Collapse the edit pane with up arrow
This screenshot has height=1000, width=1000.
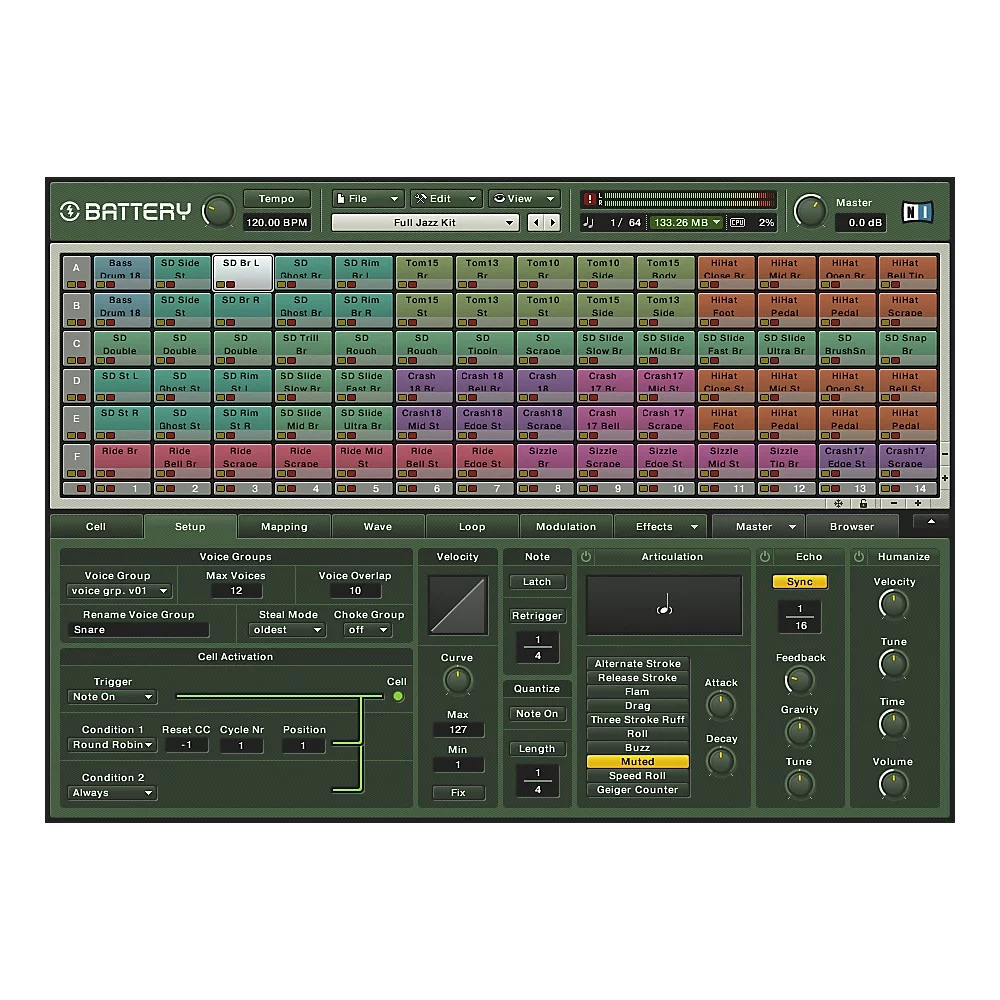931,522
